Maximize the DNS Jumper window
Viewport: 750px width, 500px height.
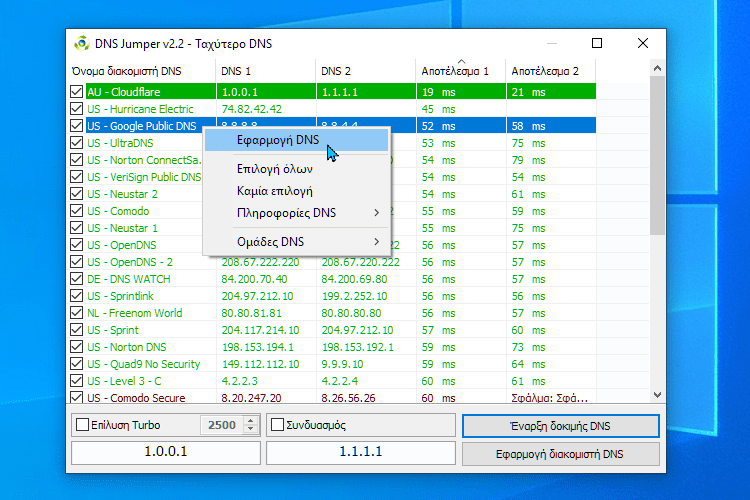(597, 43)
